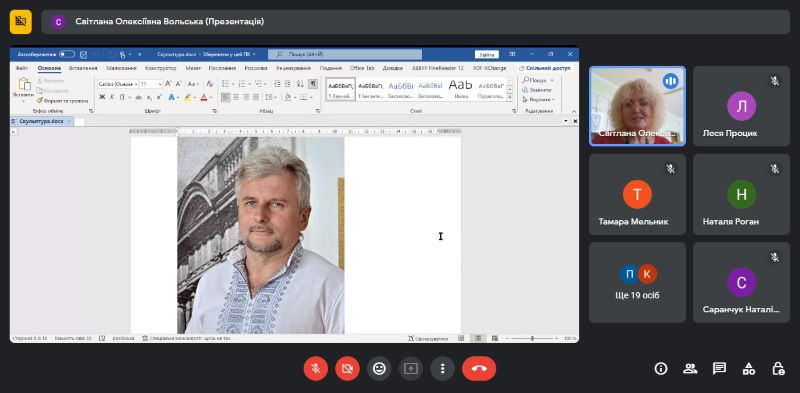The image size is (800, 393).
Task: Toggle superscript formatting
Action: tap(159, 97)
